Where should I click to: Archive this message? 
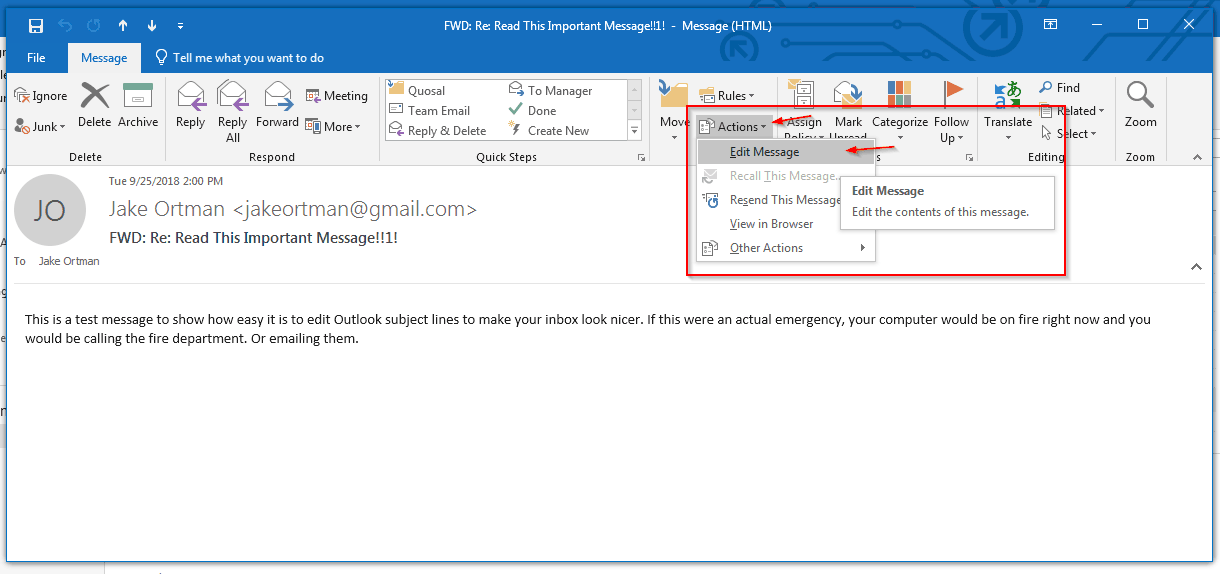pyautogui.click(x=138, y=106)
